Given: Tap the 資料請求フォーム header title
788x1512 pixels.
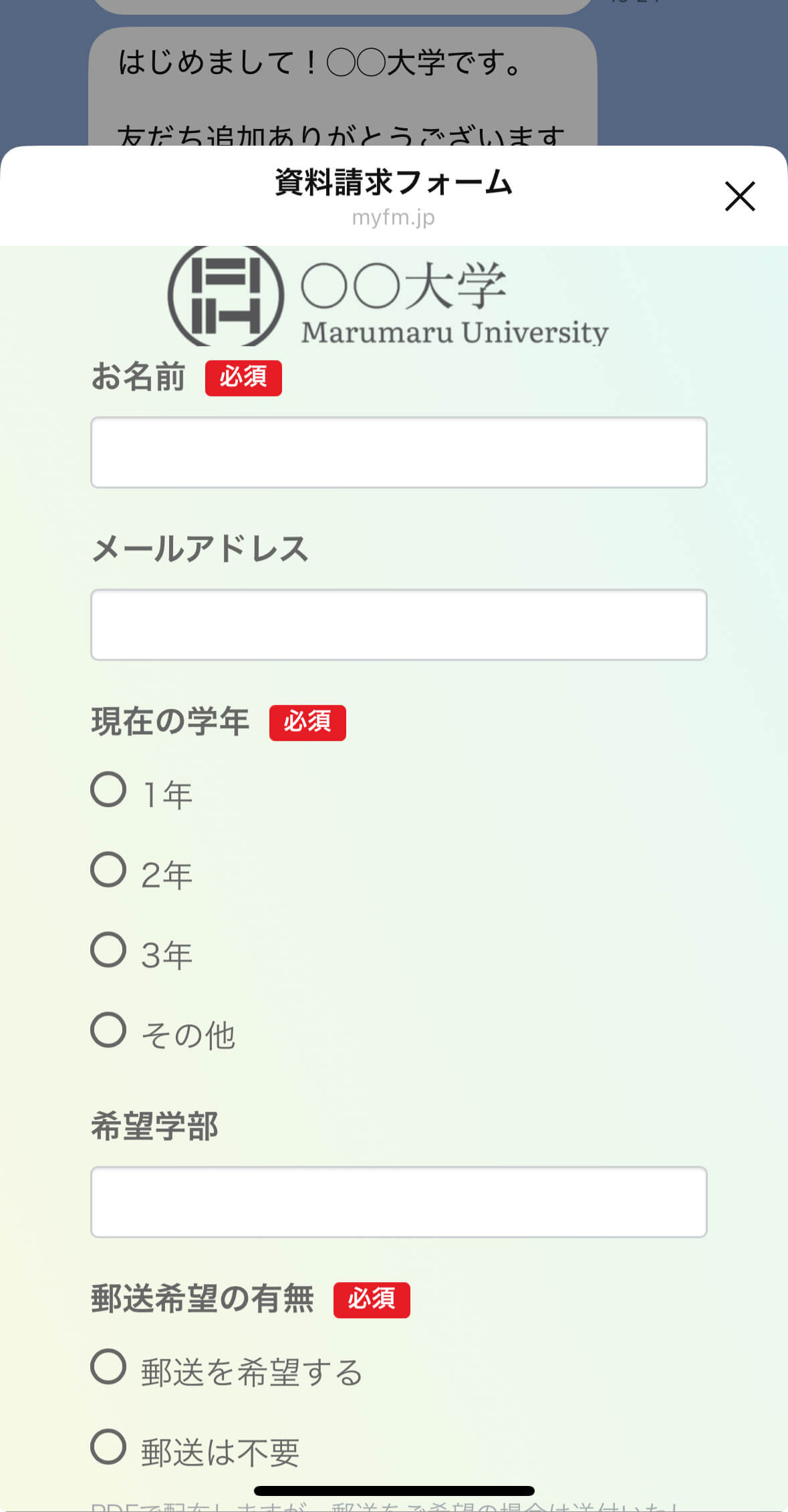Looking at the screenshot, I should coord(393,182).
